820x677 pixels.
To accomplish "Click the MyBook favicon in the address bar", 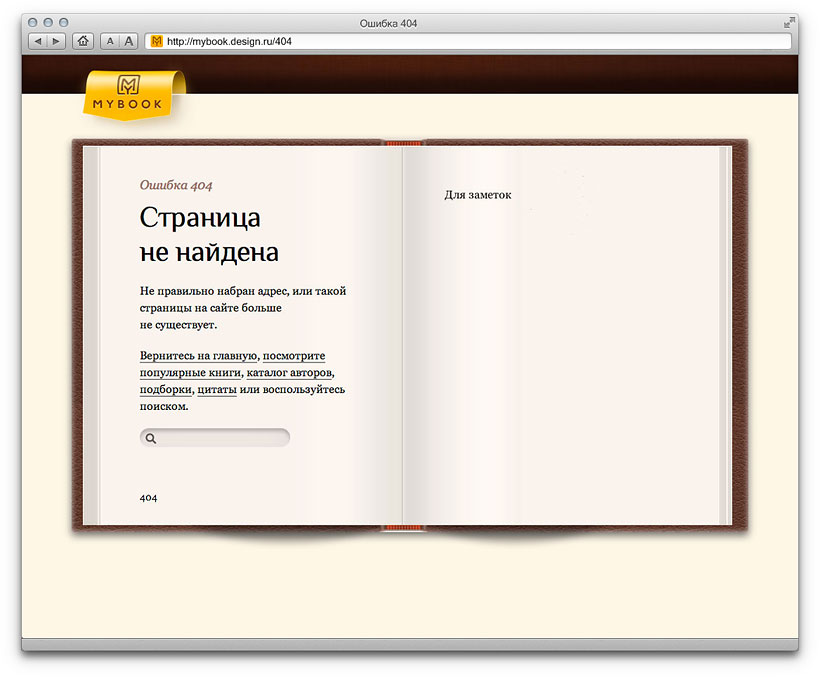I will tap(156, 41).
